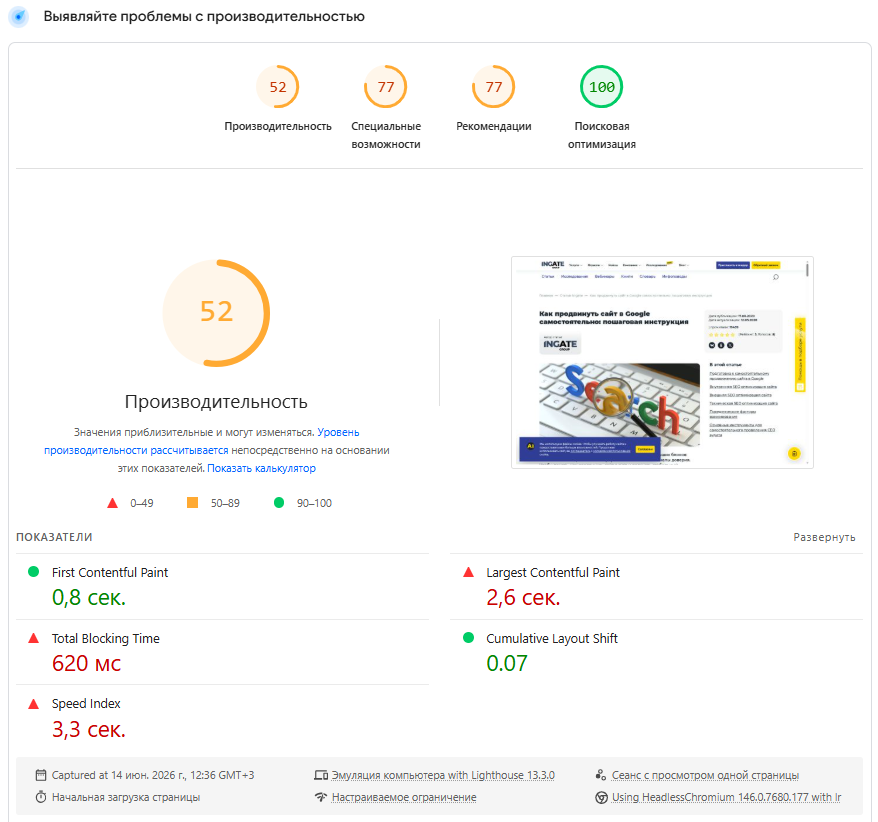Click the red triangle beside Total Blocking Time
Viewport: 878px width, 822px height.
(34, 638)
